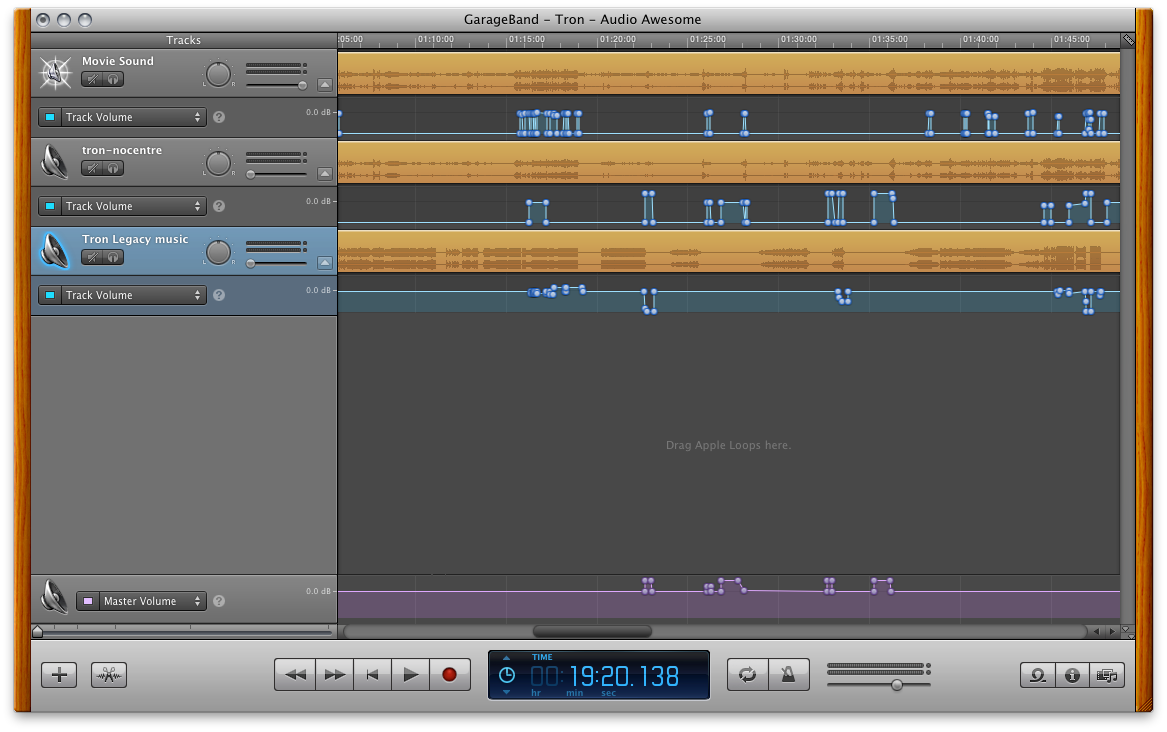
Task: Collapse tron-nocentre automation lane triangle
Action: (x=324, y=174)
